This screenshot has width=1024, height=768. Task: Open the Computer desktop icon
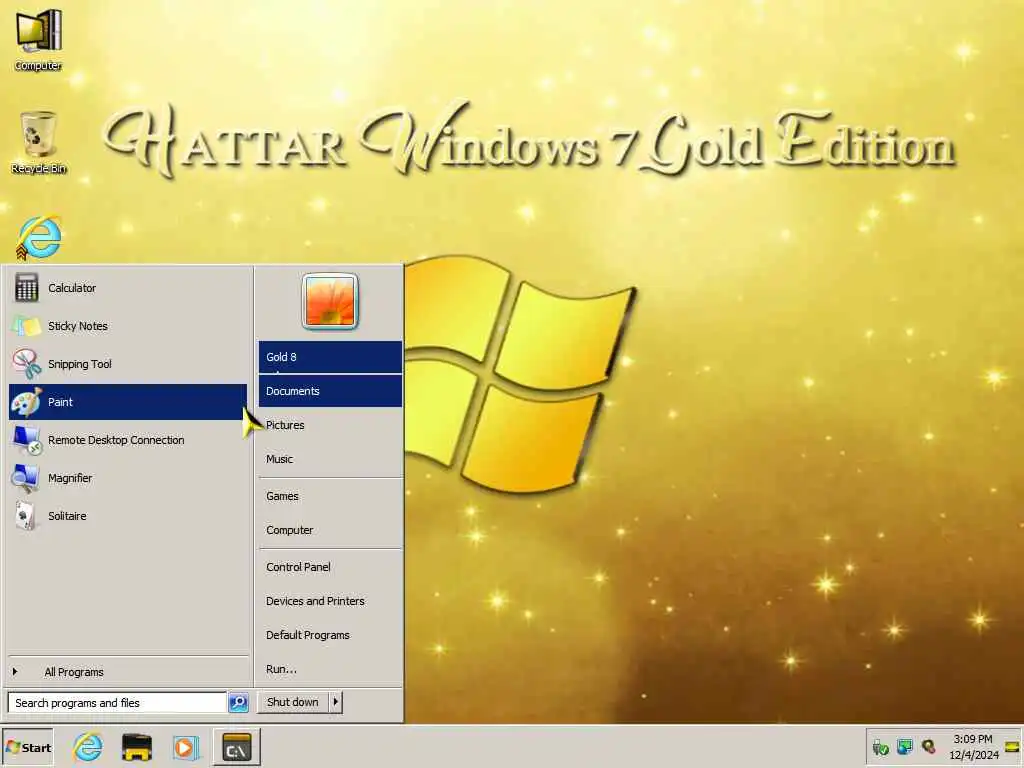click(x=39, y=38)
